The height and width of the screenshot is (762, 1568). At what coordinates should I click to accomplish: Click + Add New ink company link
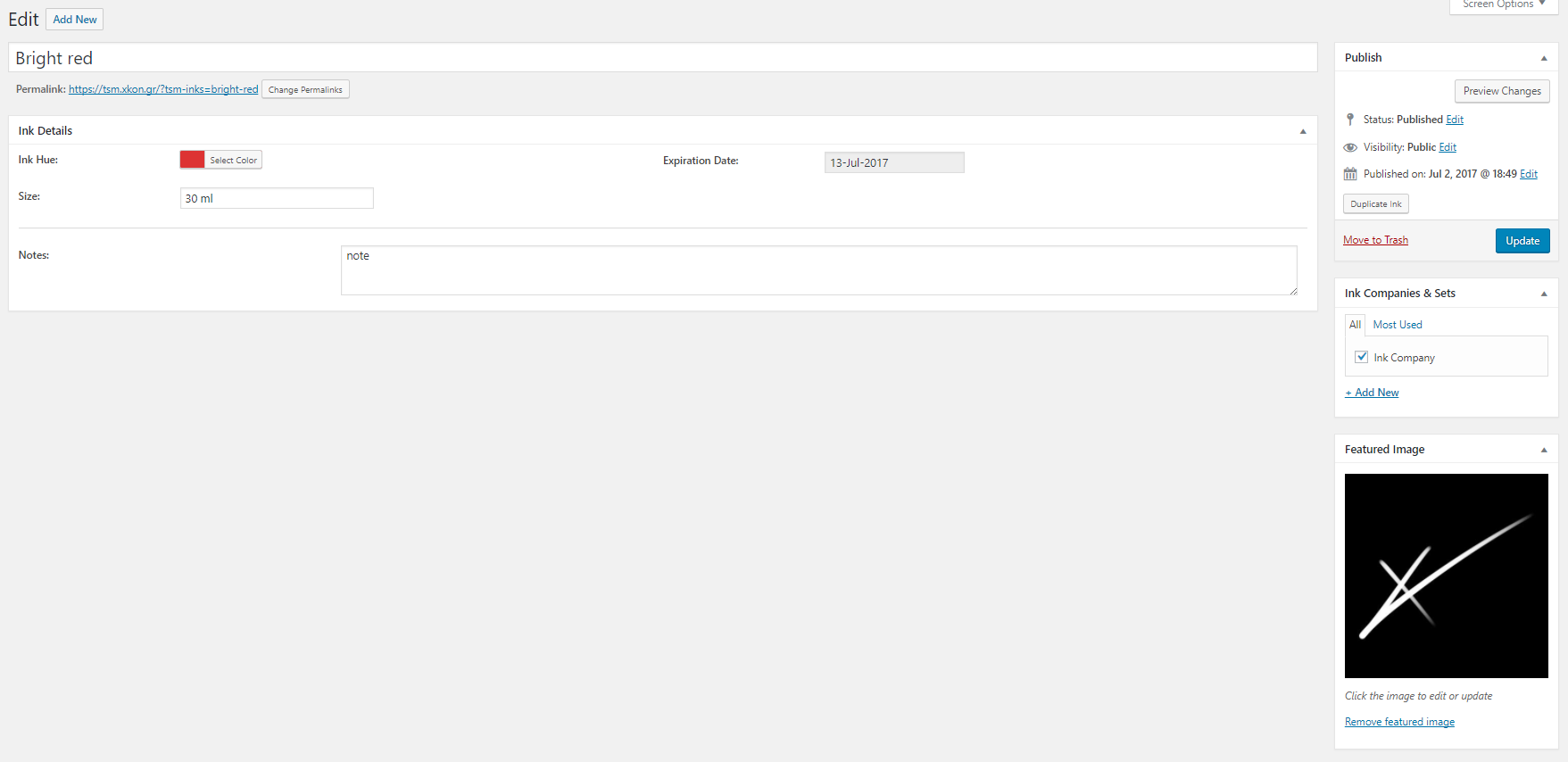[x=1372, y=393]
